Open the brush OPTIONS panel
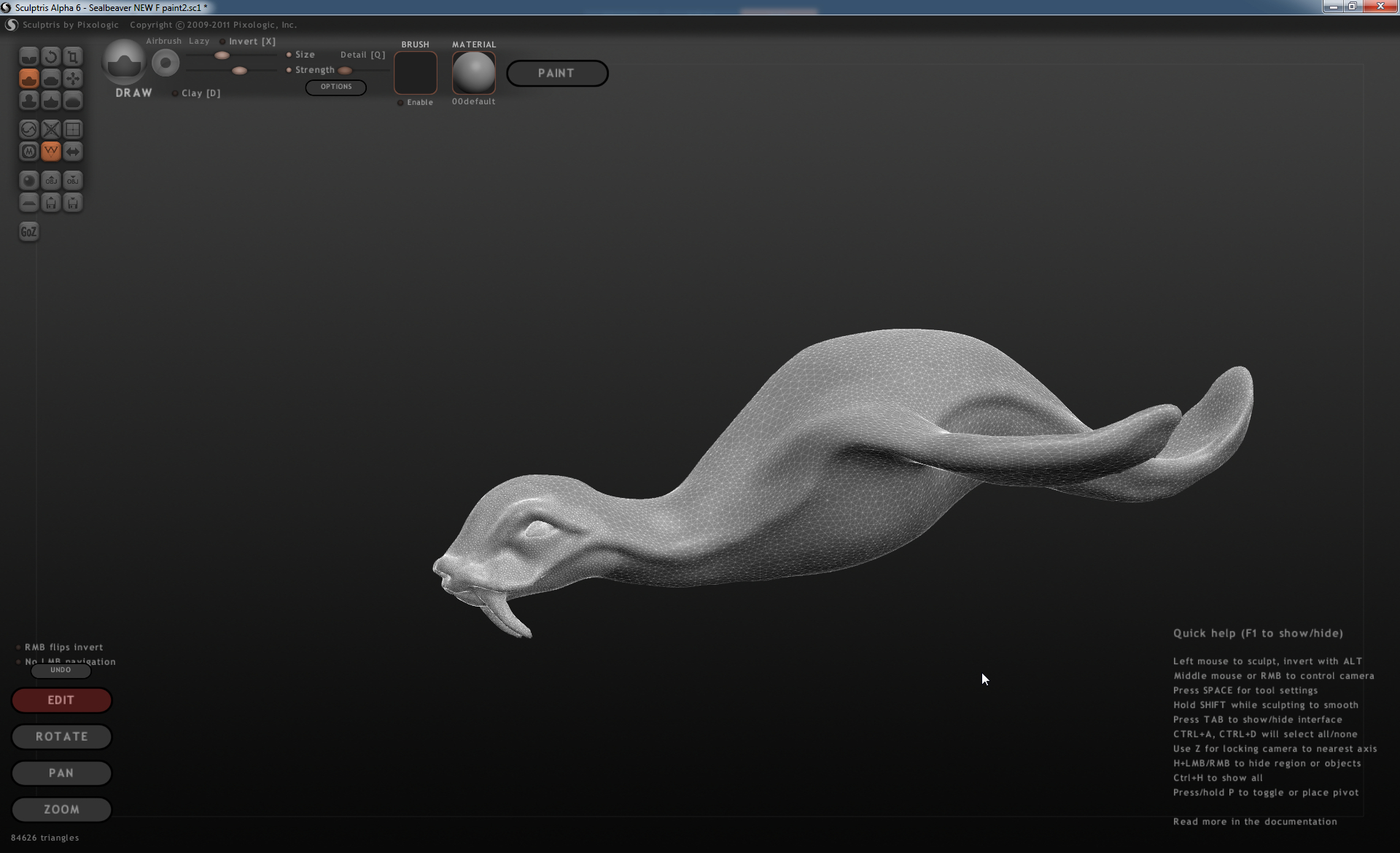 [x=335, y=87]
